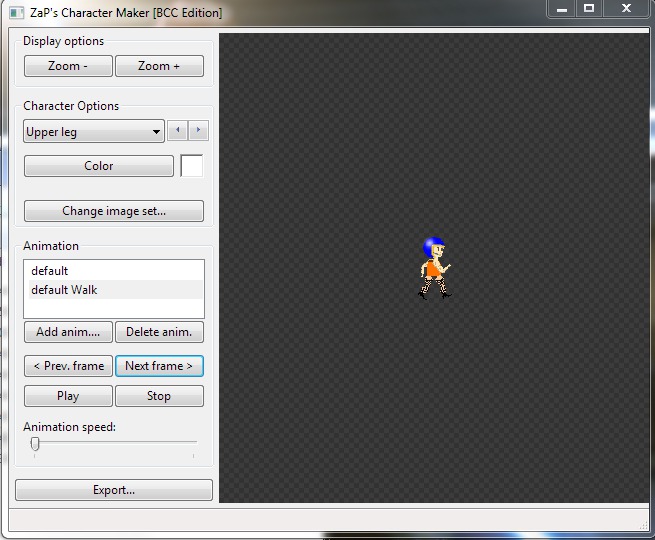This screenshot has width=655, height=540.
Task: Click the app icon in the title bar
Action: tap(17, 13)
